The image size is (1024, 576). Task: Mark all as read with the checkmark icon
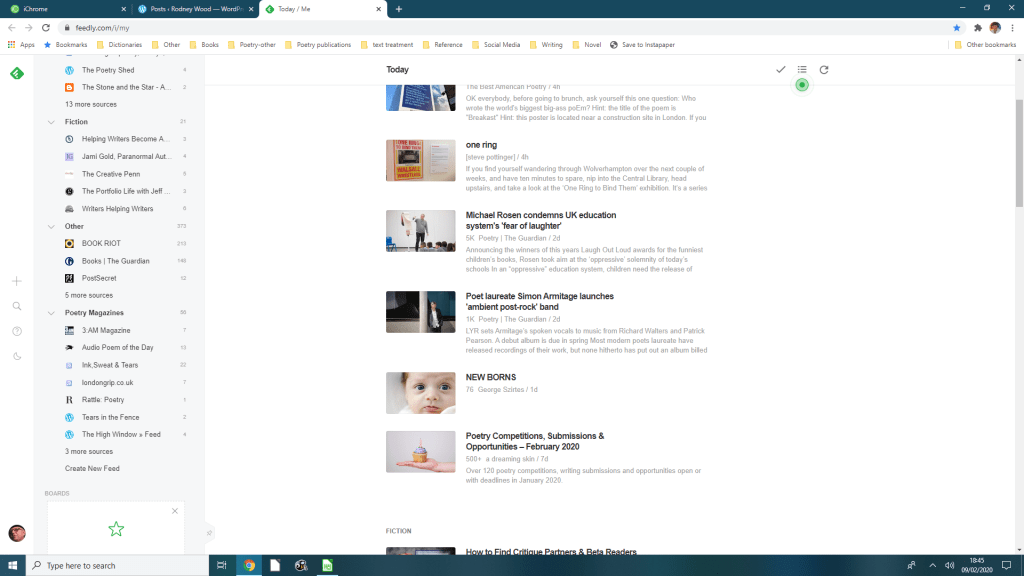781,70
